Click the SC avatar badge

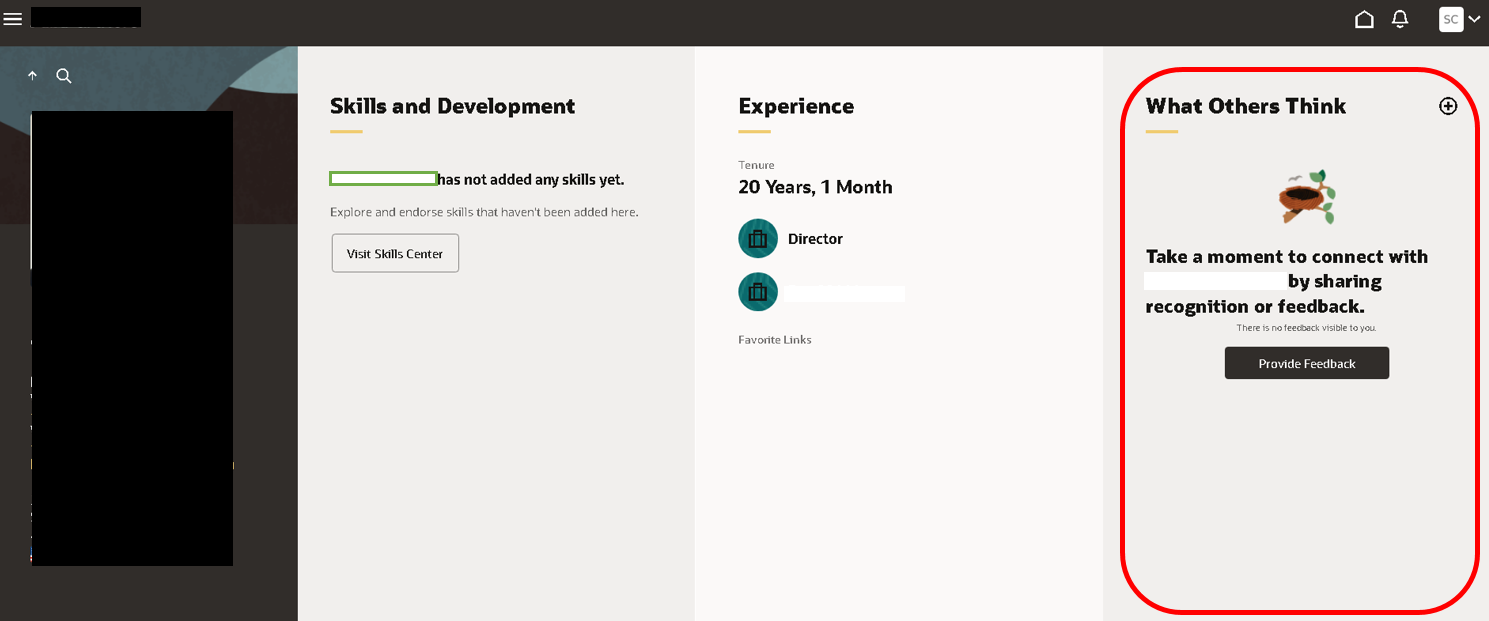coord(1450,18)
